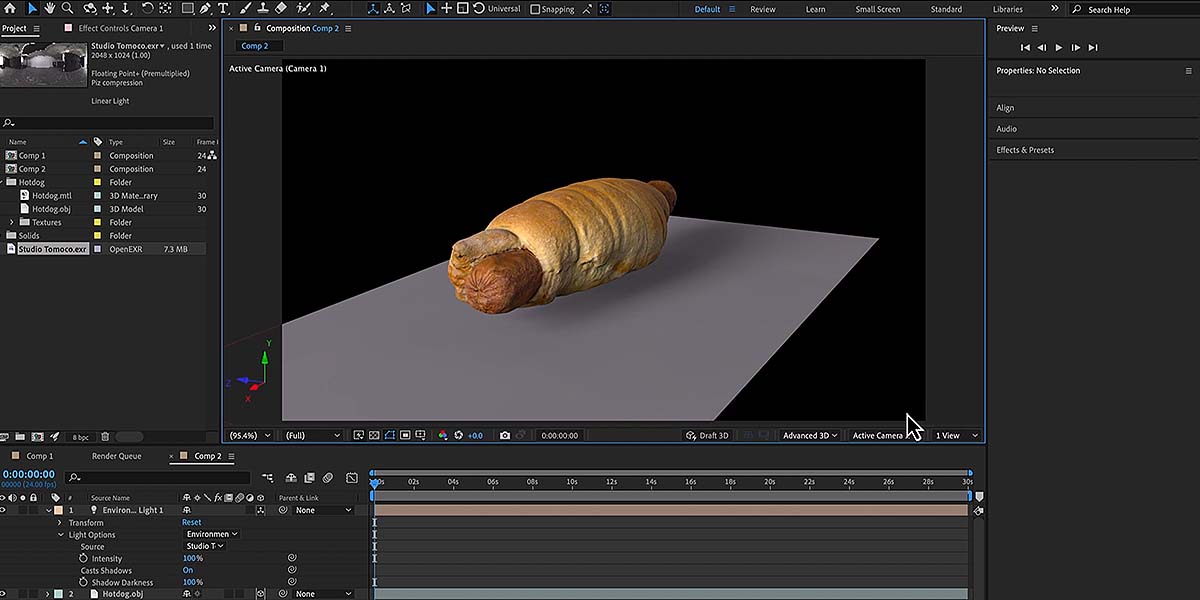Viewport: 1200px width, 600px height.
Task: Expand the Textures folder in Project
Action: point(12,222)
